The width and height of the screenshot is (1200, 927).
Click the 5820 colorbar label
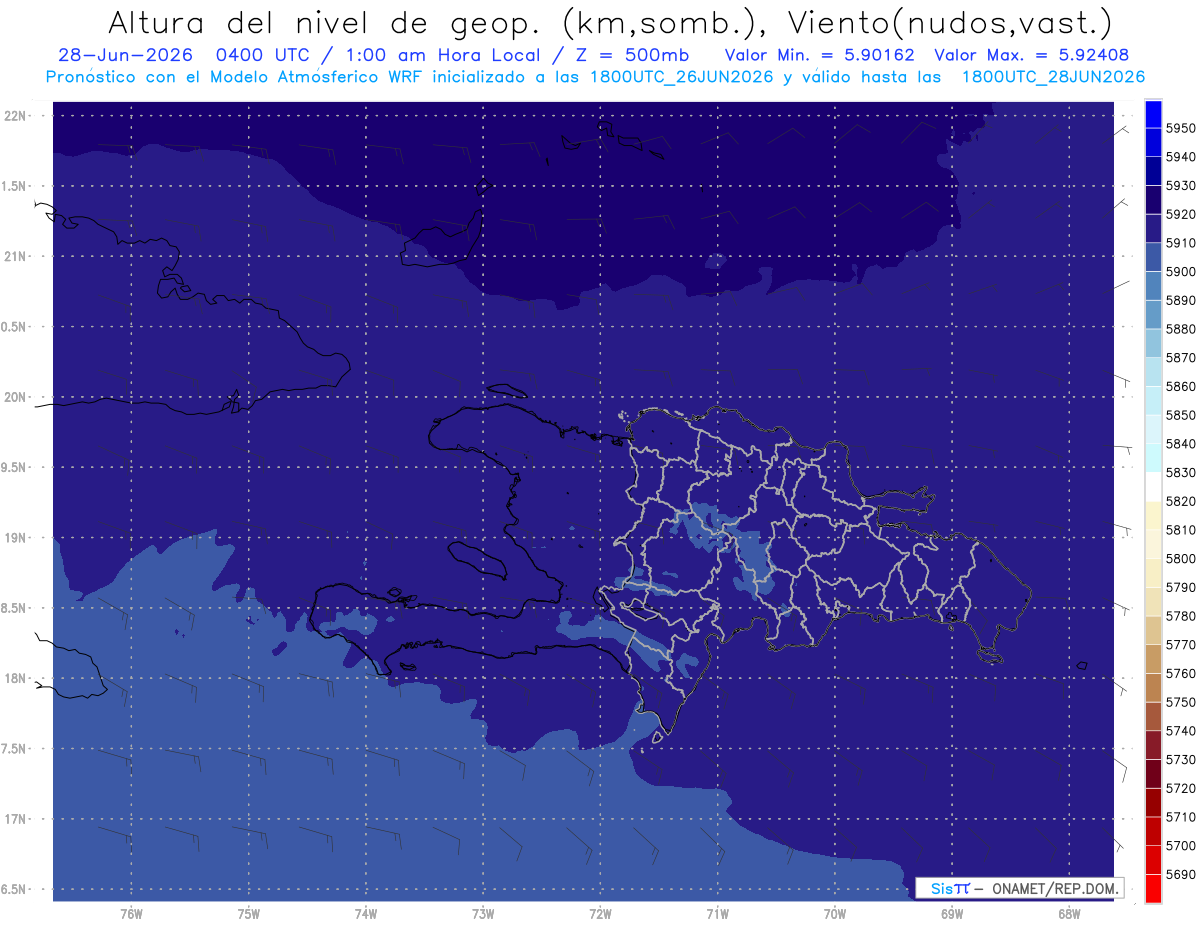(1180, 501)
